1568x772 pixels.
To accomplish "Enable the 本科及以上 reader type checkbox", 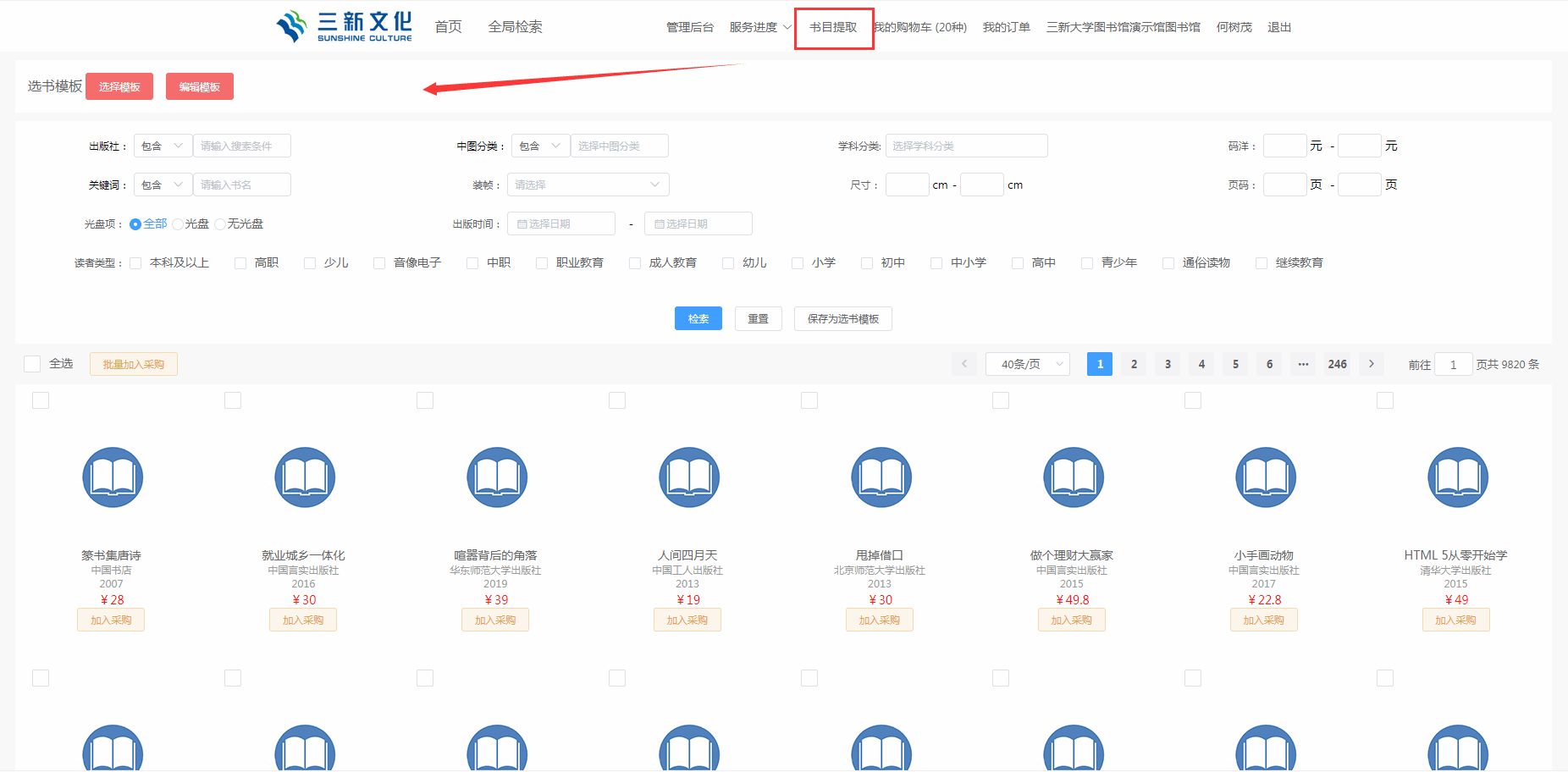I will click(135, 263).
